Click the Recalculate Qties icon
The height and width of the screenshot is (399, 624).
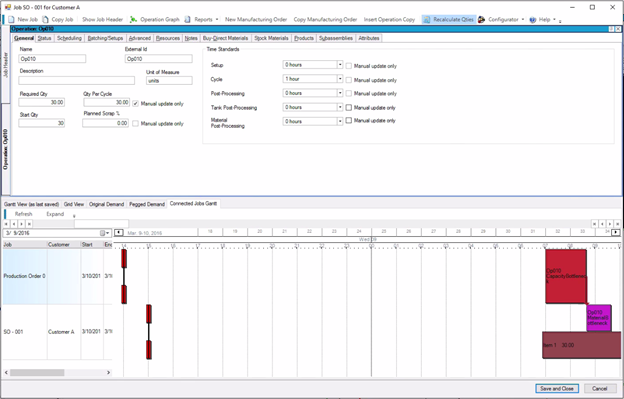[427, 19]
